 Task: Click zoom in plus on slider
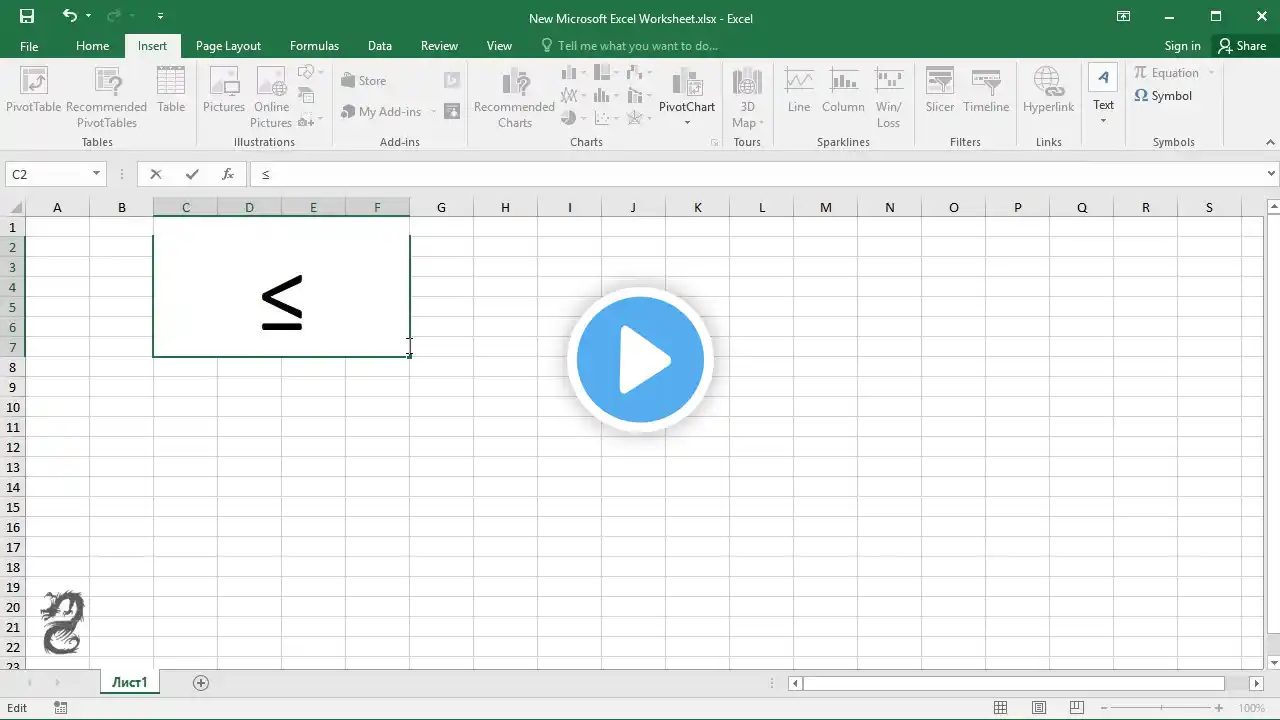[1219, 708]
